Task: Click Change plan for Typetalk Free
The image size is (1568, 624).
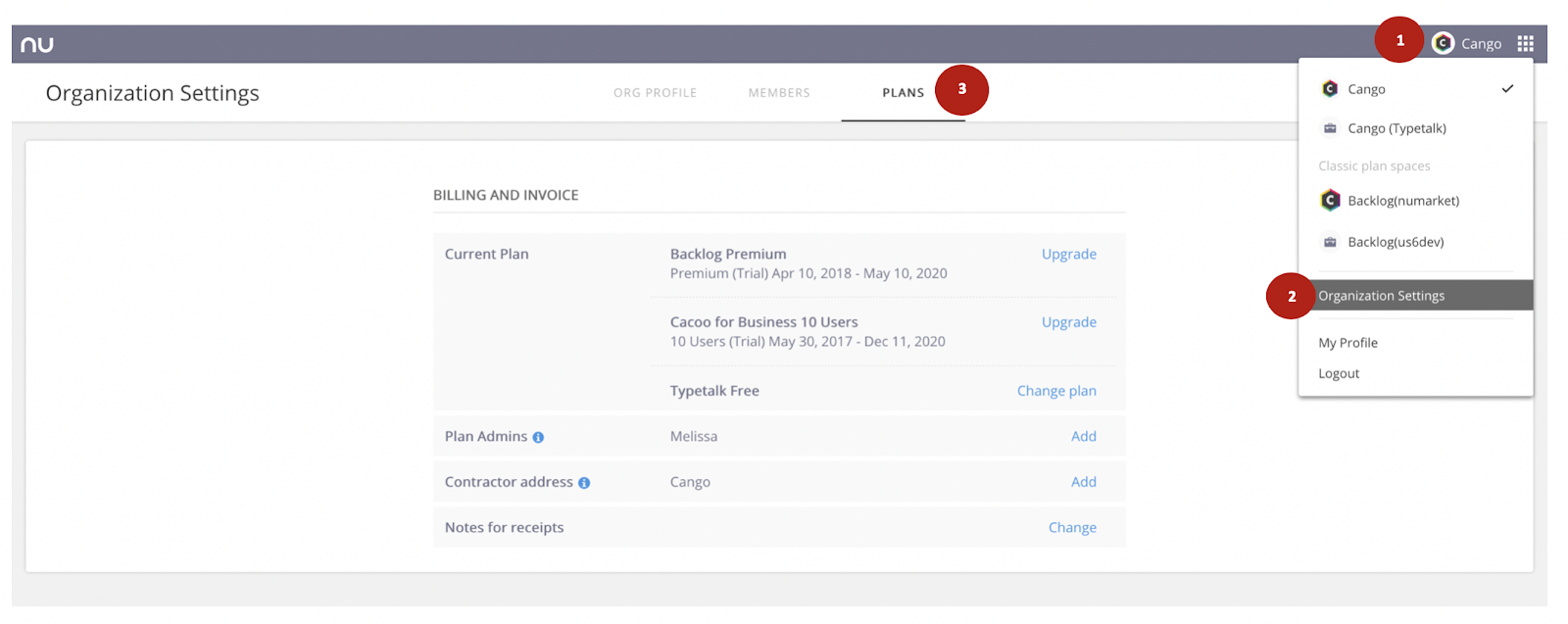Action: [1056, 391]
